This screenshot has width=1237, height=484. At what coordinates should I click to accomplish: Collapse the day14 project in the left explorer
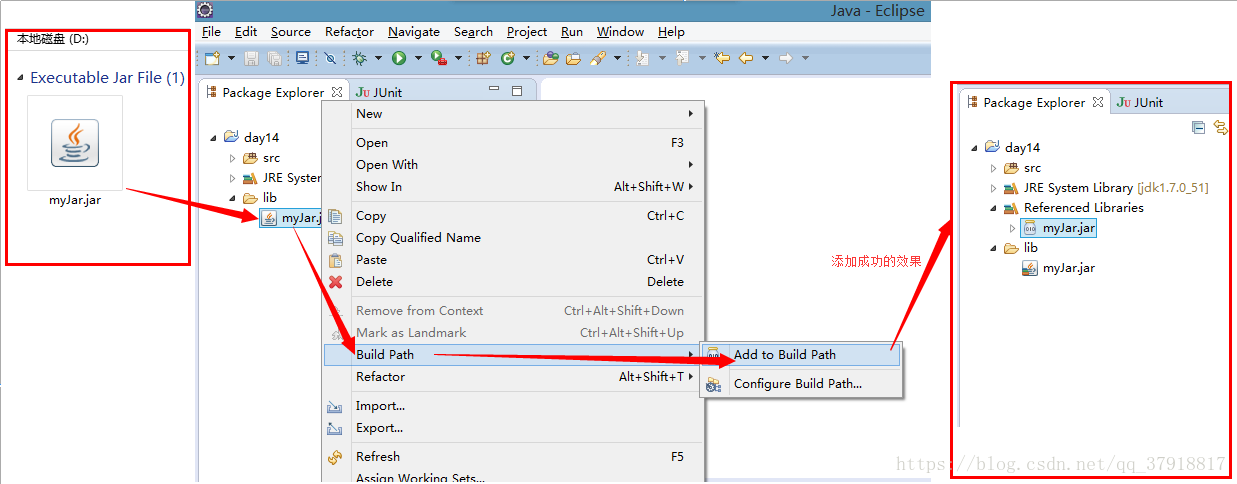click(x=215, y=138)
